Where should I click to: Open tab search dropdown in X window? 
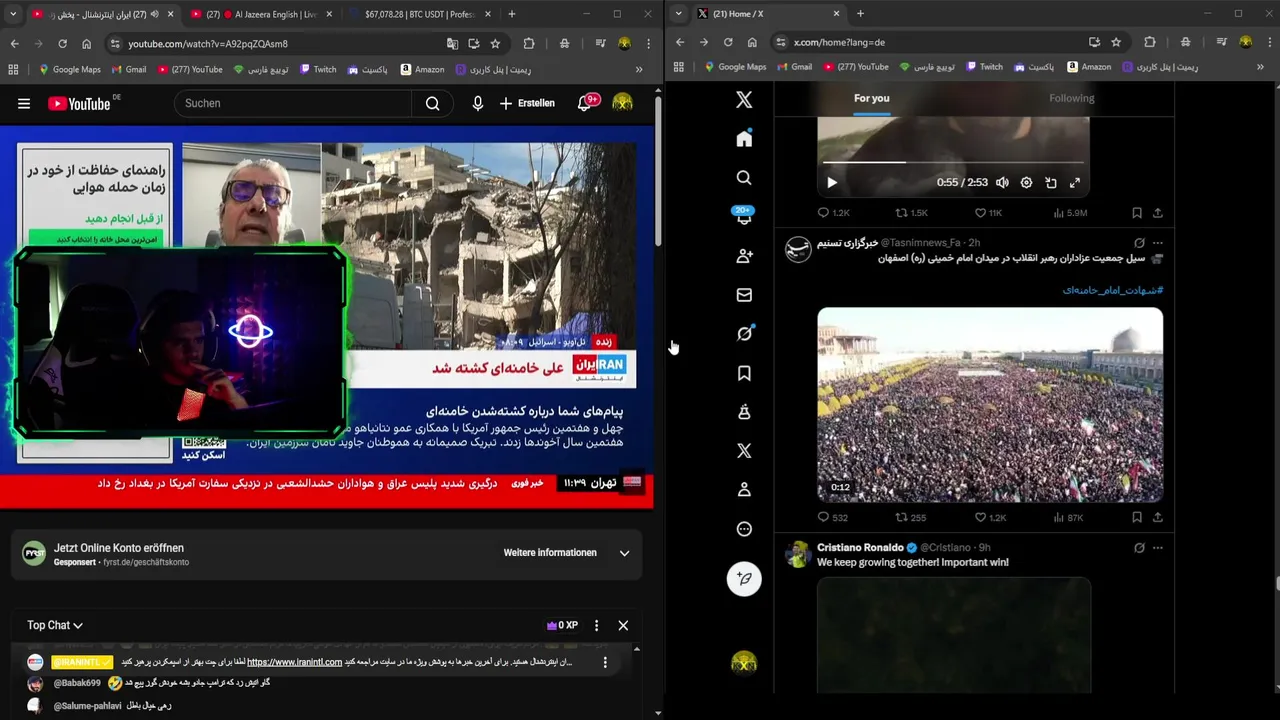click(x=679, y=14)
